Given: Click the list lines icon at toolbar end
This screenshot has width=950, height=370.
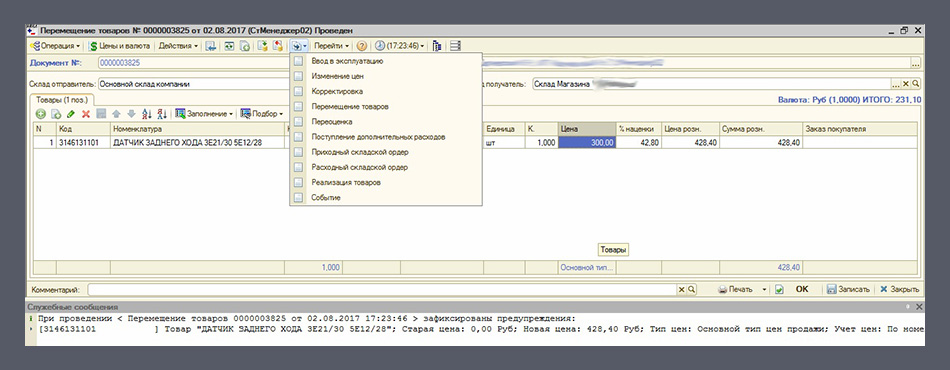Looking at the screenshot, I should coord(456,45).
